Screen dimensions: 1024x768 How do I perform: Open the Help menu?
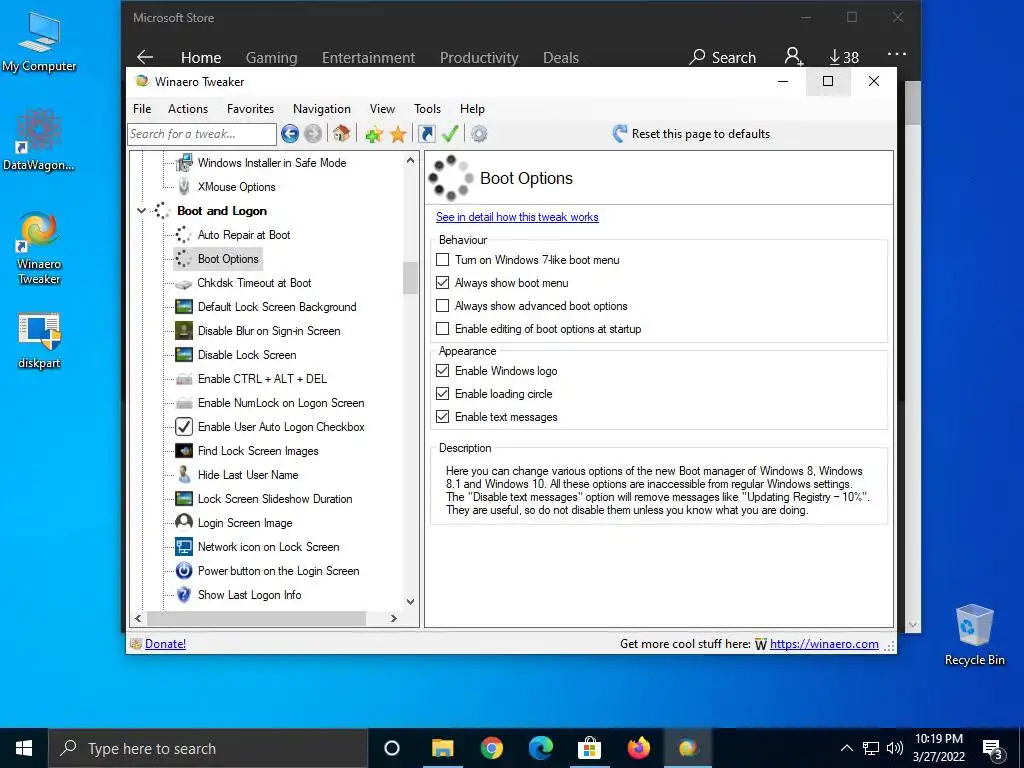coord(472,109)
